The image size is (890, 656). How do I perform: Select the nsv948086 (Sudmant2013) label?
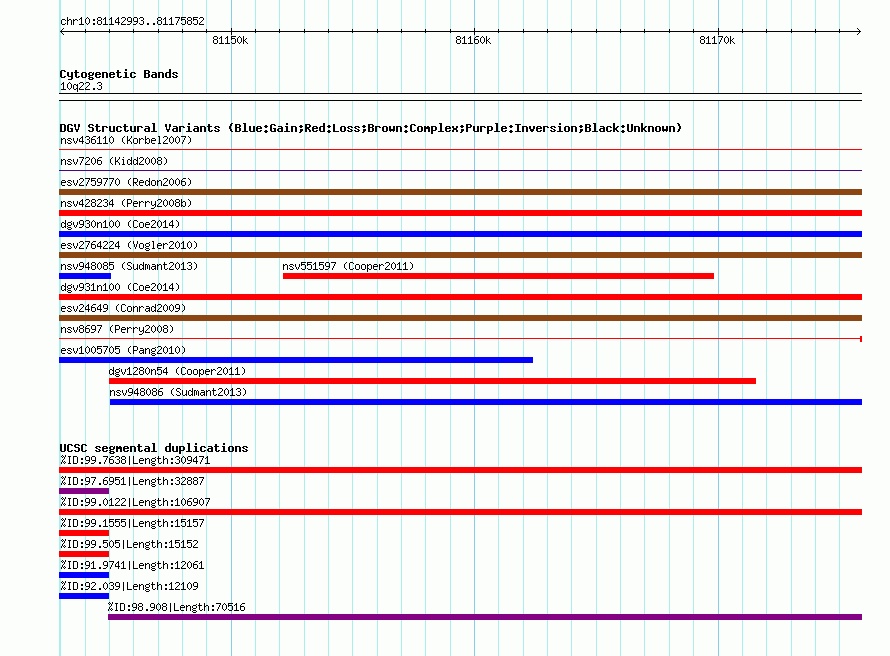[x=178, y=392]
